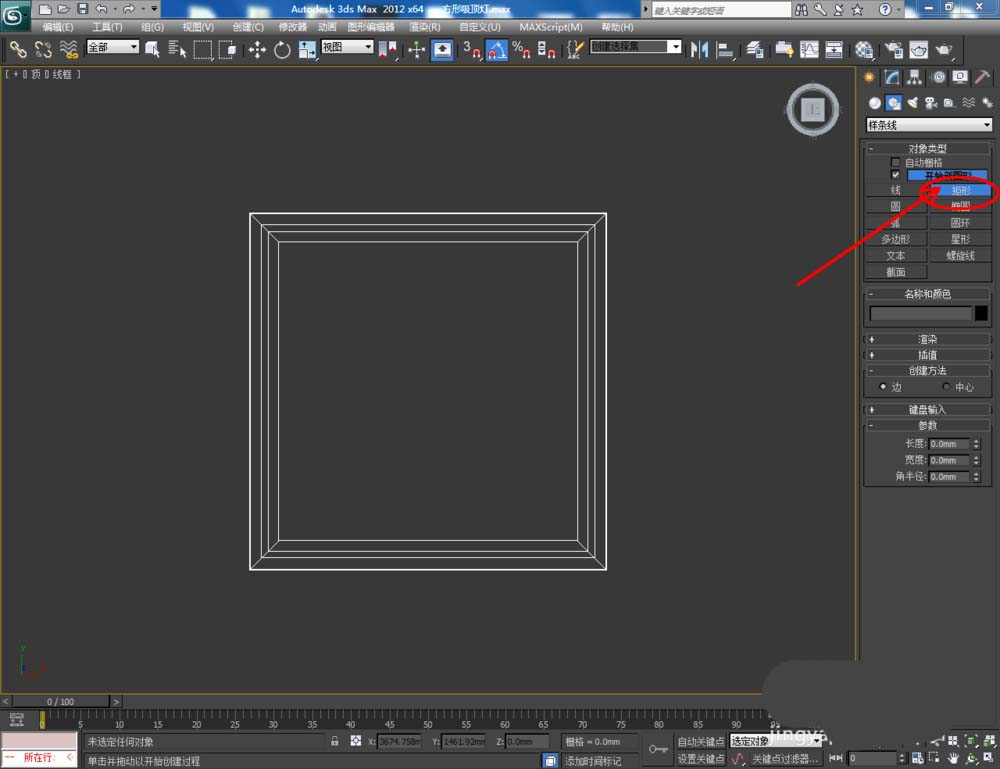1000x769 pixels.
Task: Select the Link tool in toolbar
Action: 18,49
